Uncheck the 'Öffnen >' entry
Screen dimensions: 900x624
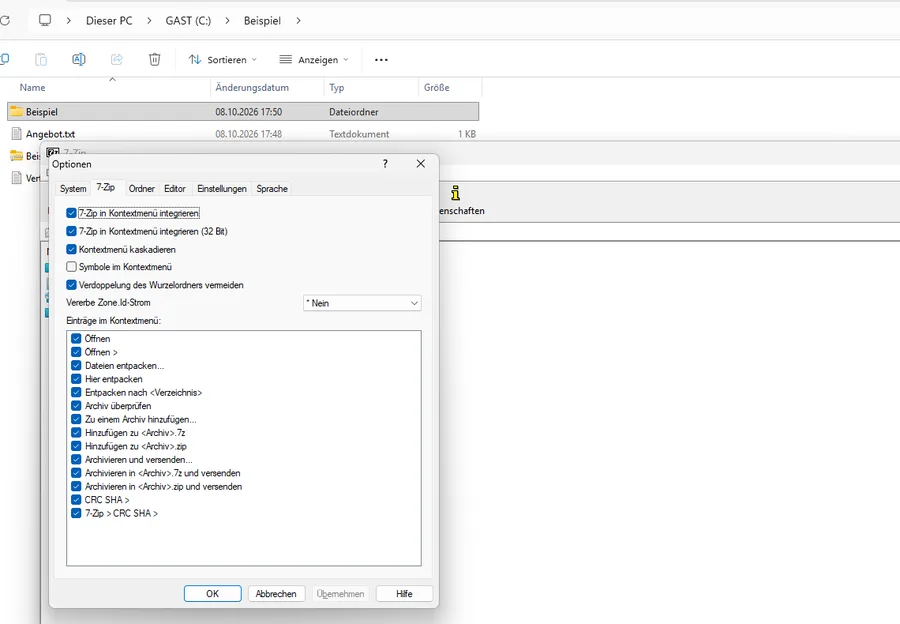(76, 352)
